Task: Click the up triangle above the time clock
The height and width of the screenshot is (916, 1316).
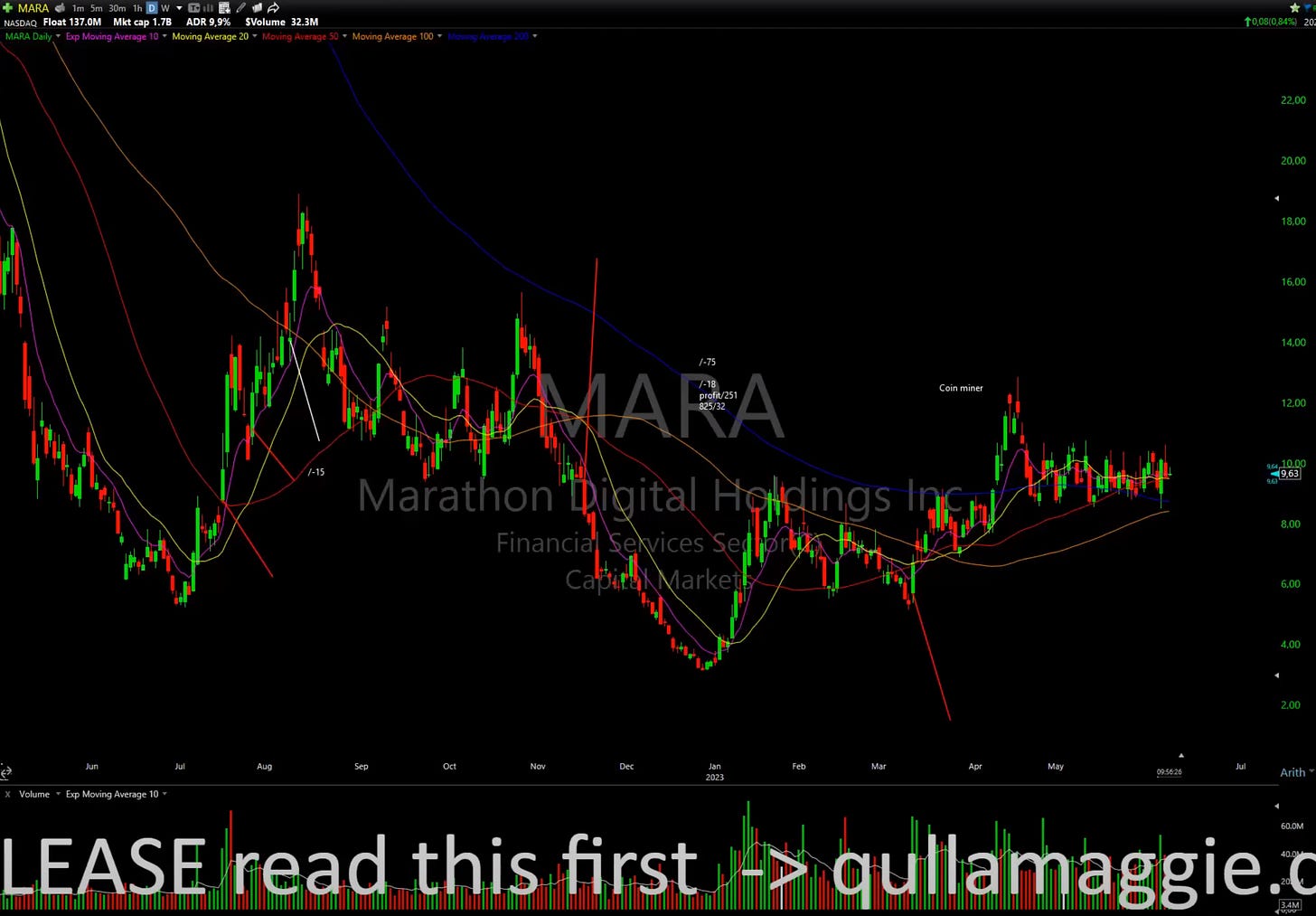Action: point(1180,755)
